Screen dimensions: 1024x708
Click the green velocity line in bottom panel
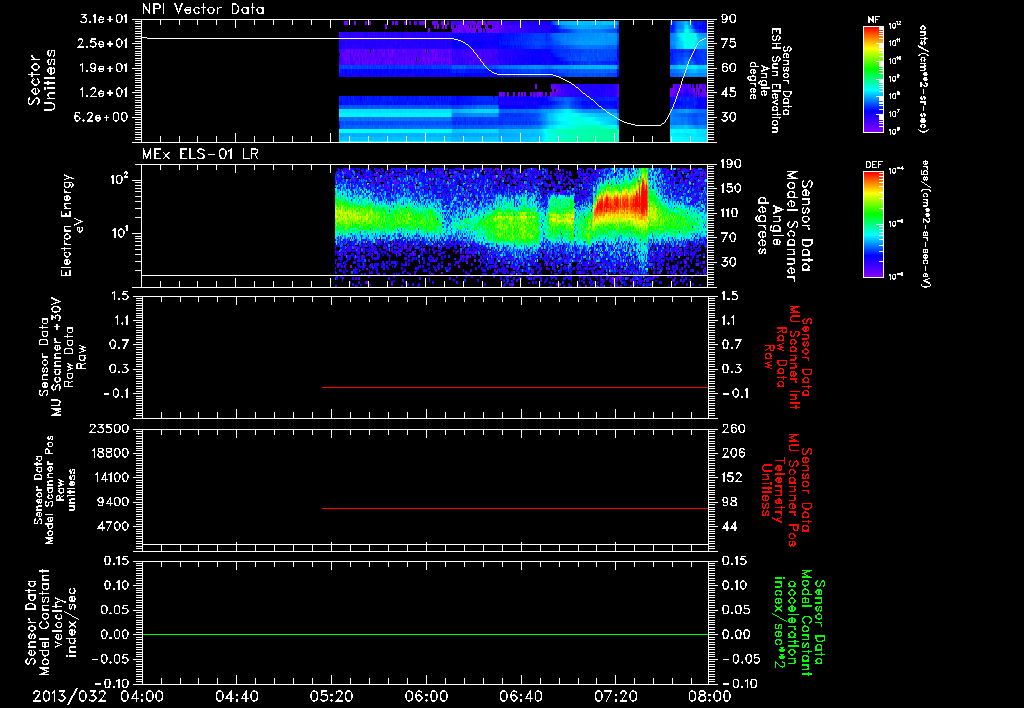point(425,634)
